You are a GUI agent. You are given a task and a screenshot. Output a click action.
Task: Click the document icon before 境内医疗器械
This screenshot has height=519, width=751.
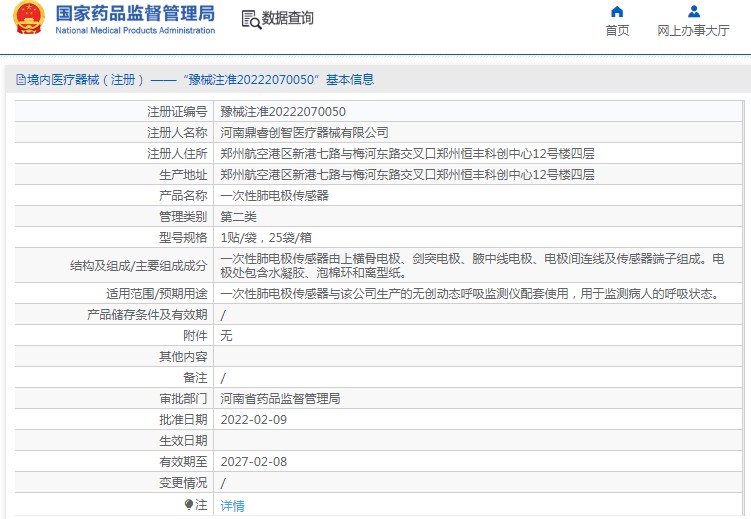point(21,79)
